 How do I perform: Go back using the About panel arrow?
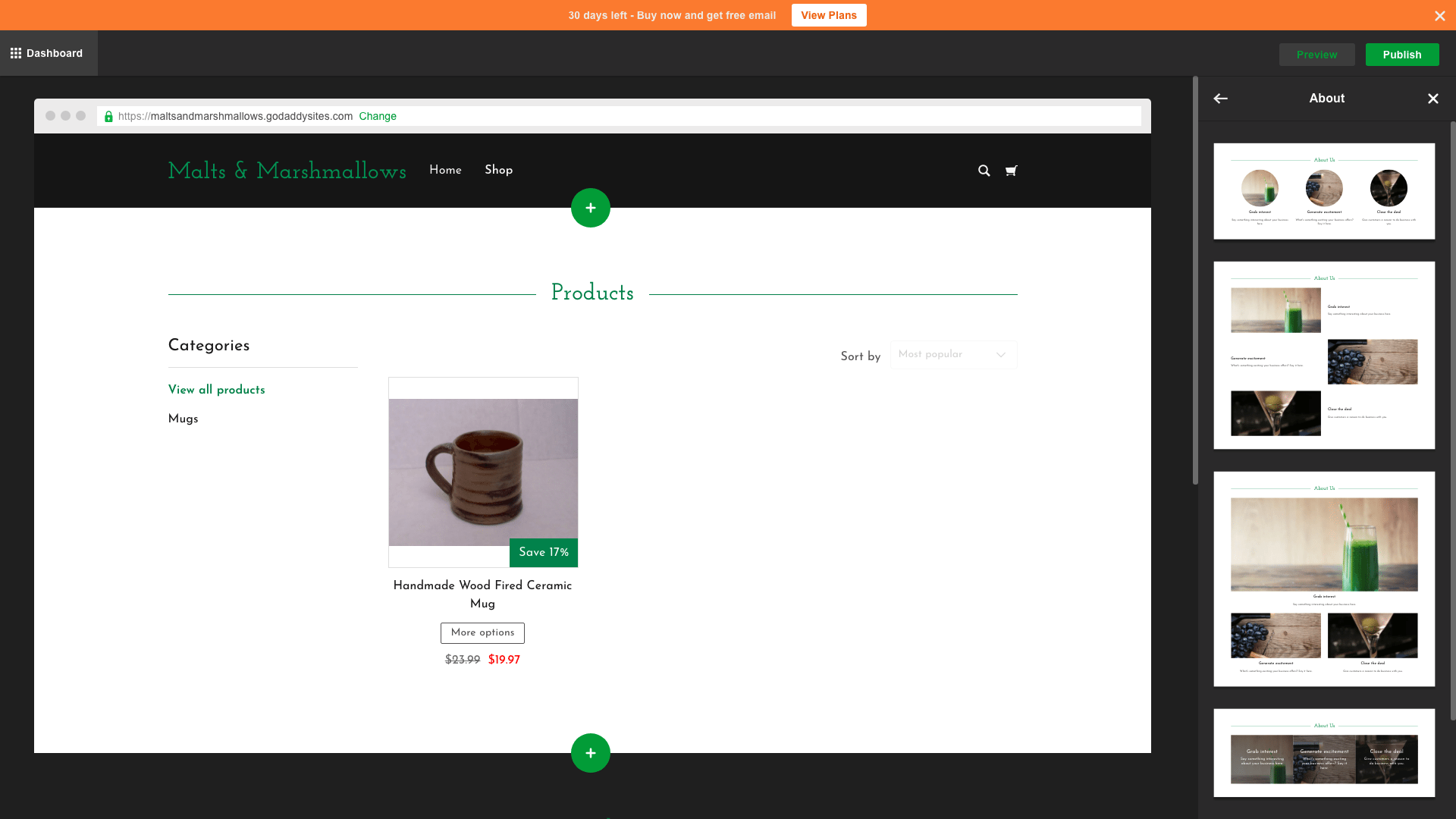[1220, 99]
